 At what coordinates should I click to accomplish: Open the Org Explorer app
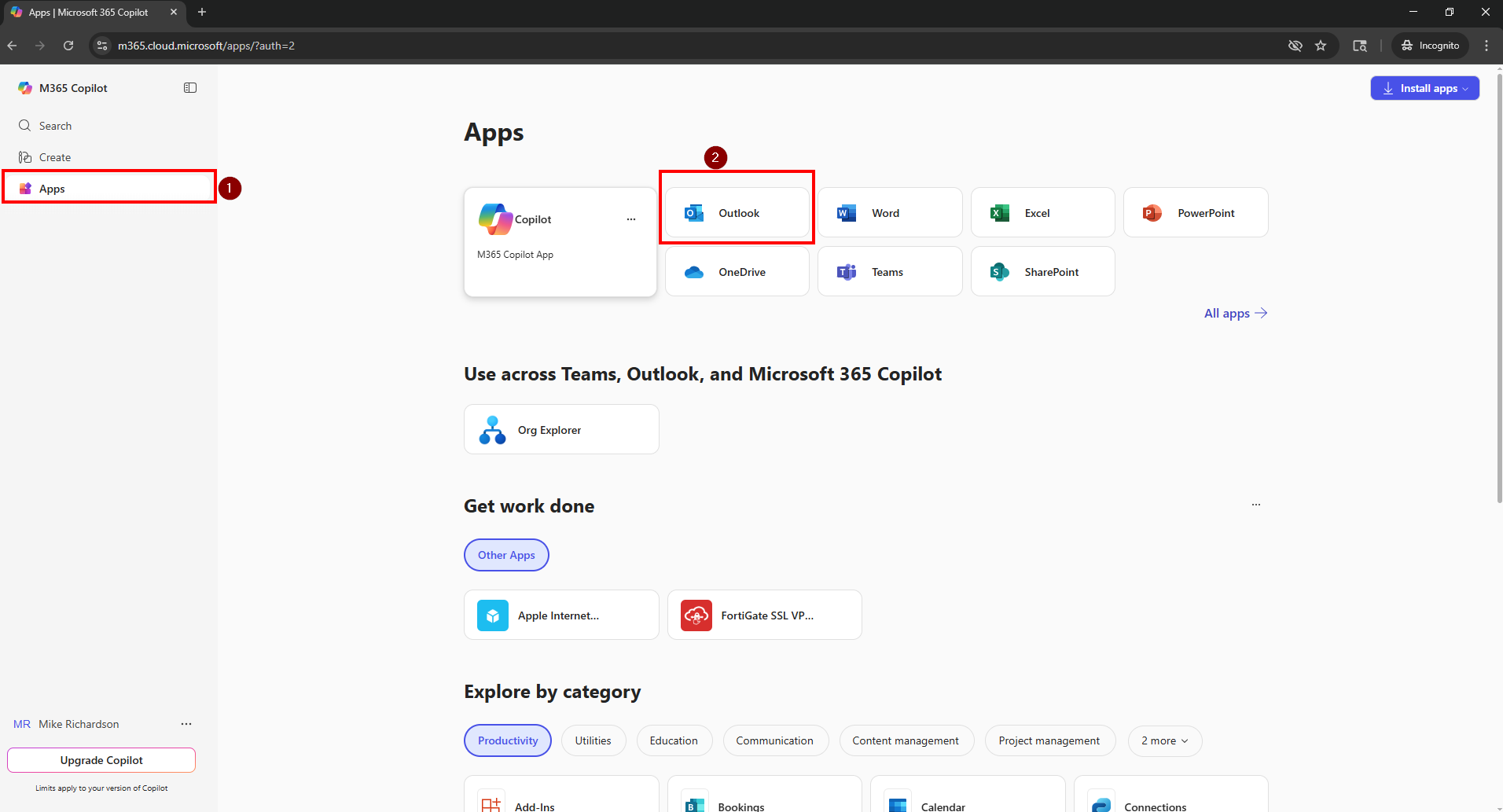pos(561,429)
